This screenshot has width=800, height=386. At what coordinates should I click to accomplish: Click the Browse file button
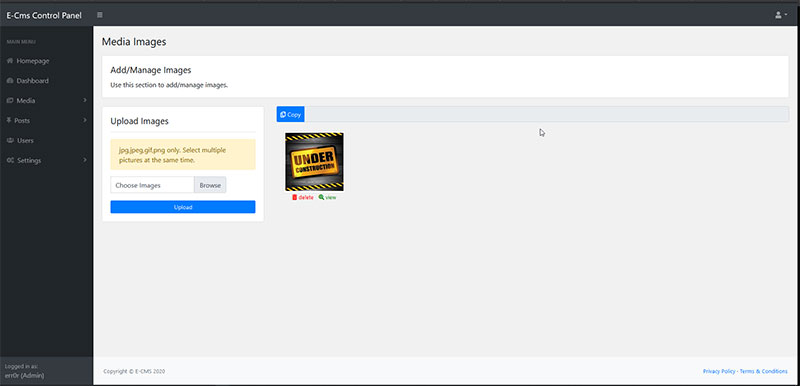(210, 185)
